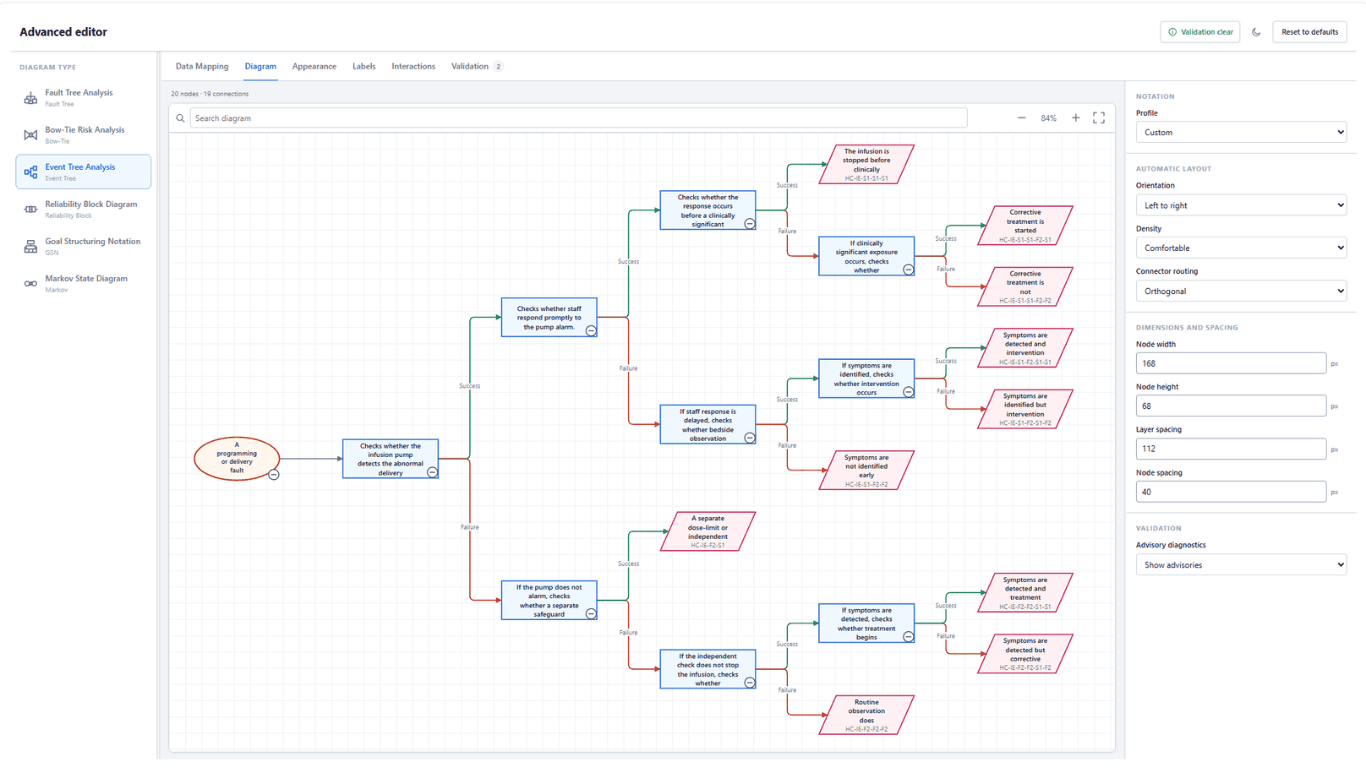The image size is (1366, 768).
Task: Select Markov State Diagram type
Action: pos(84,283)
